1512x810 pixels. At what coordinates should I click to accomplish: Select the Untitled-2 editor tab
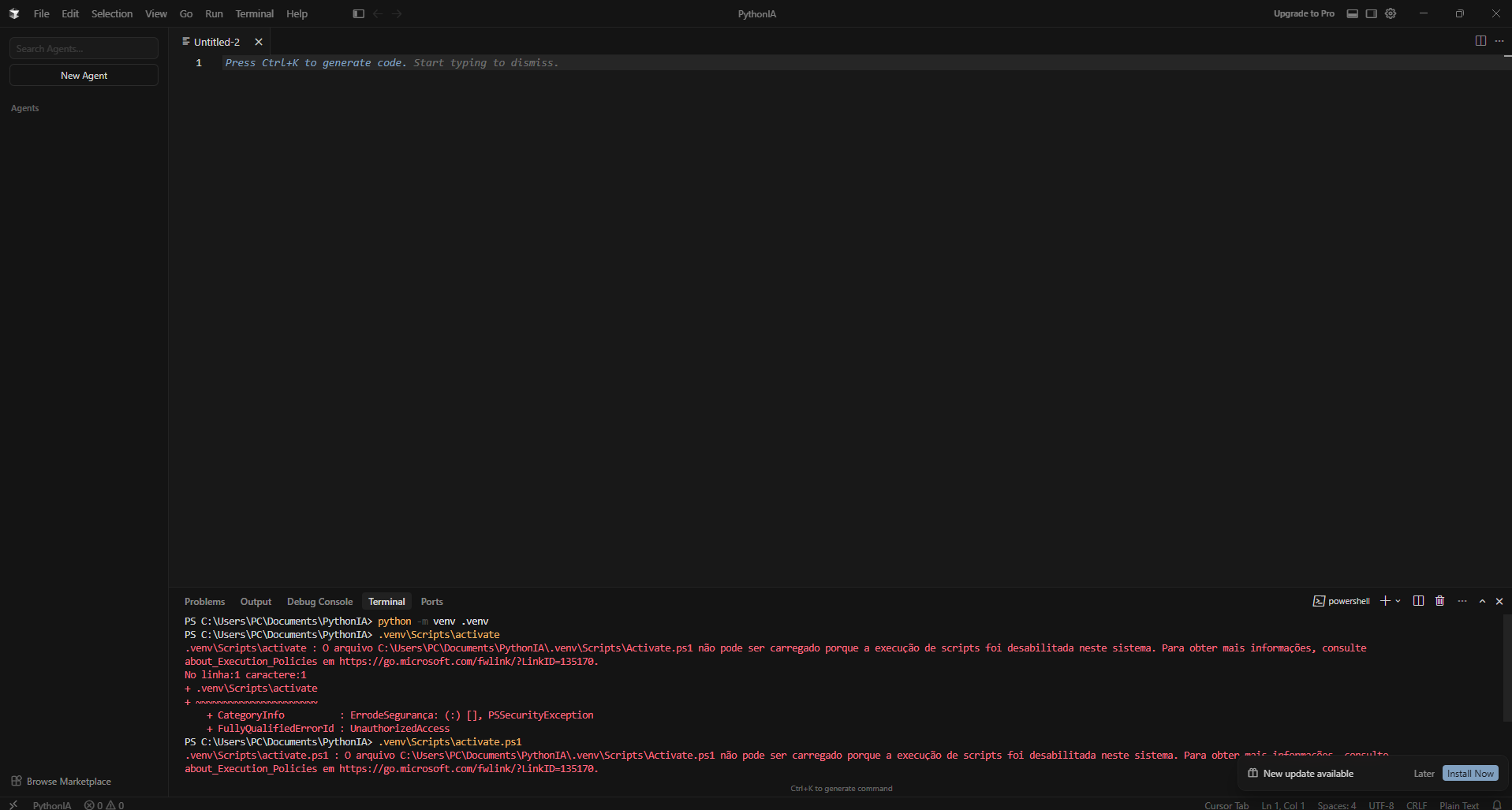[x=220, y=42]
